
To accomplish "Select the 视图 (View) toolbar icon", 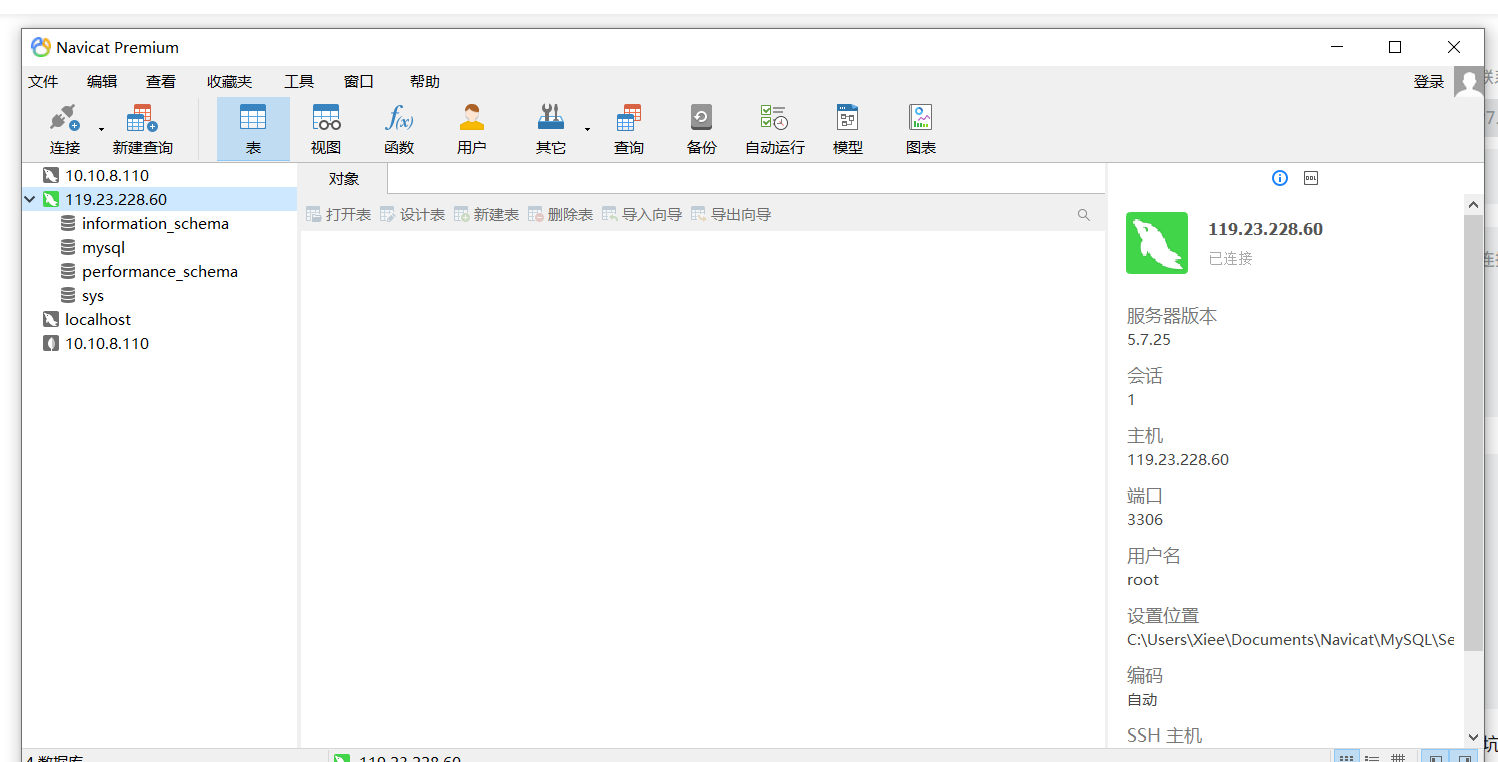I will [x=326, y=129].
